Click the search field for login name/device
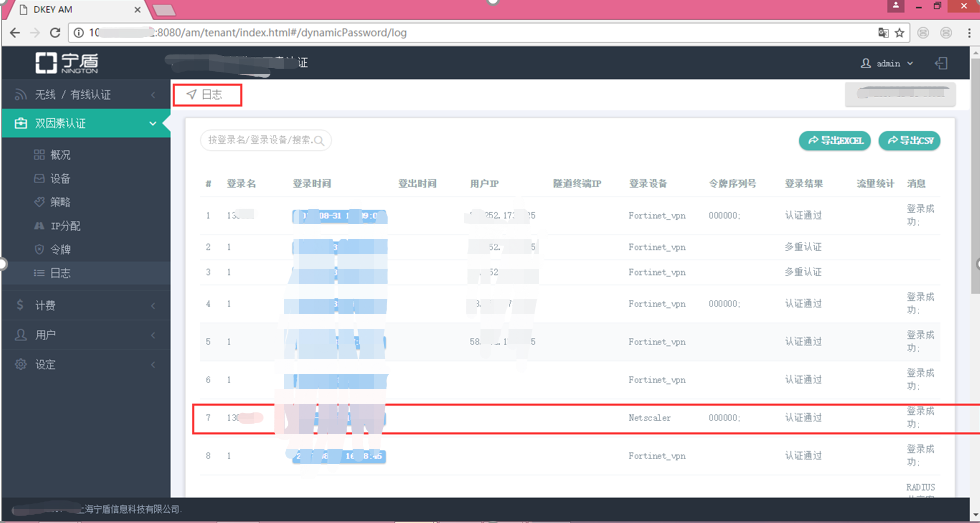This screenshot has width=980, height=523. click(x=266, y=141)
